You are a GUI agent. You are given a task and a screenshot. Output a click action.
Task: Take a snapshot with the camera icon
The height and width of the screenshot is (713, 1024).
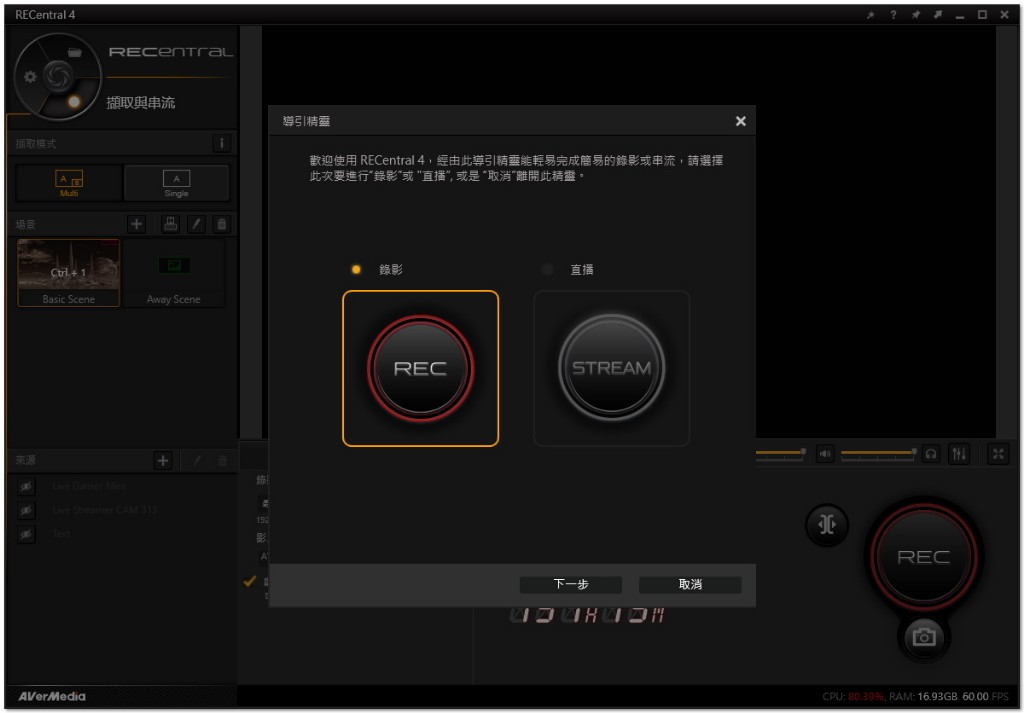pyautogui.click(x=923, y=637)
